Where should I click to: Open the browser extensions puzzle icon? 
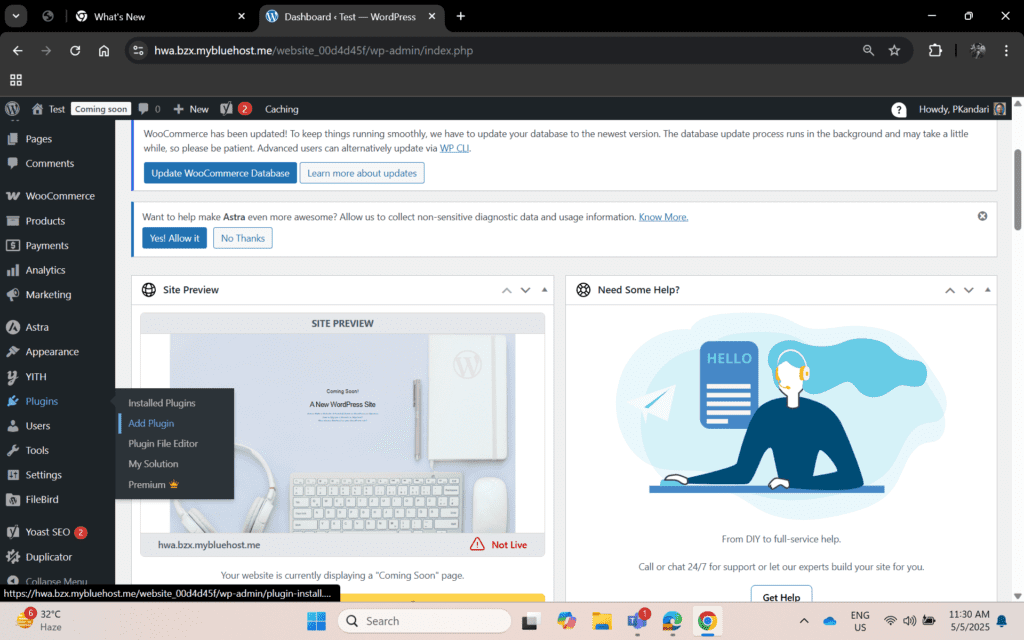(935, 50)
